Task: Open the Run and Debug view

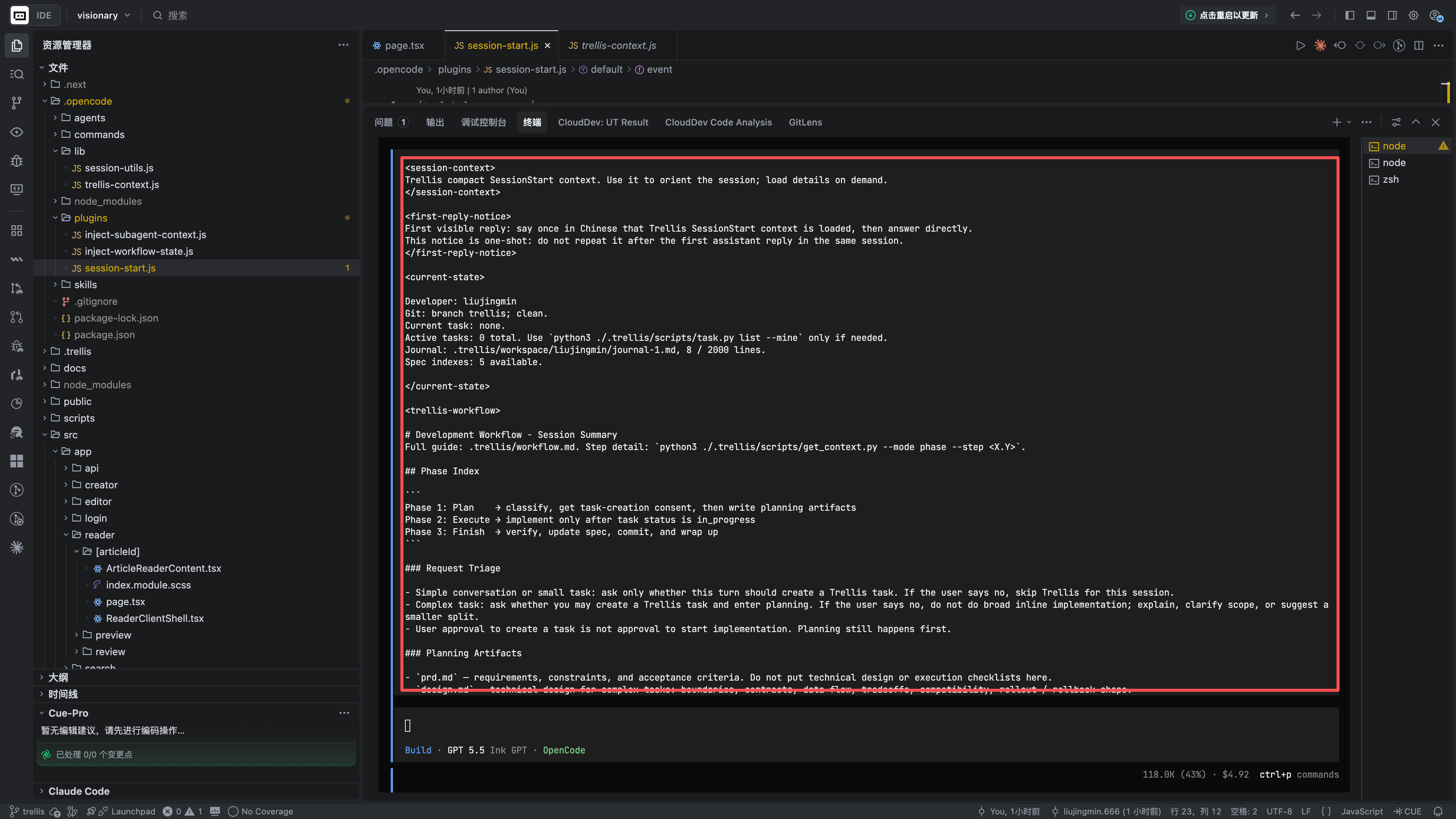Action: tap(17, 161)
